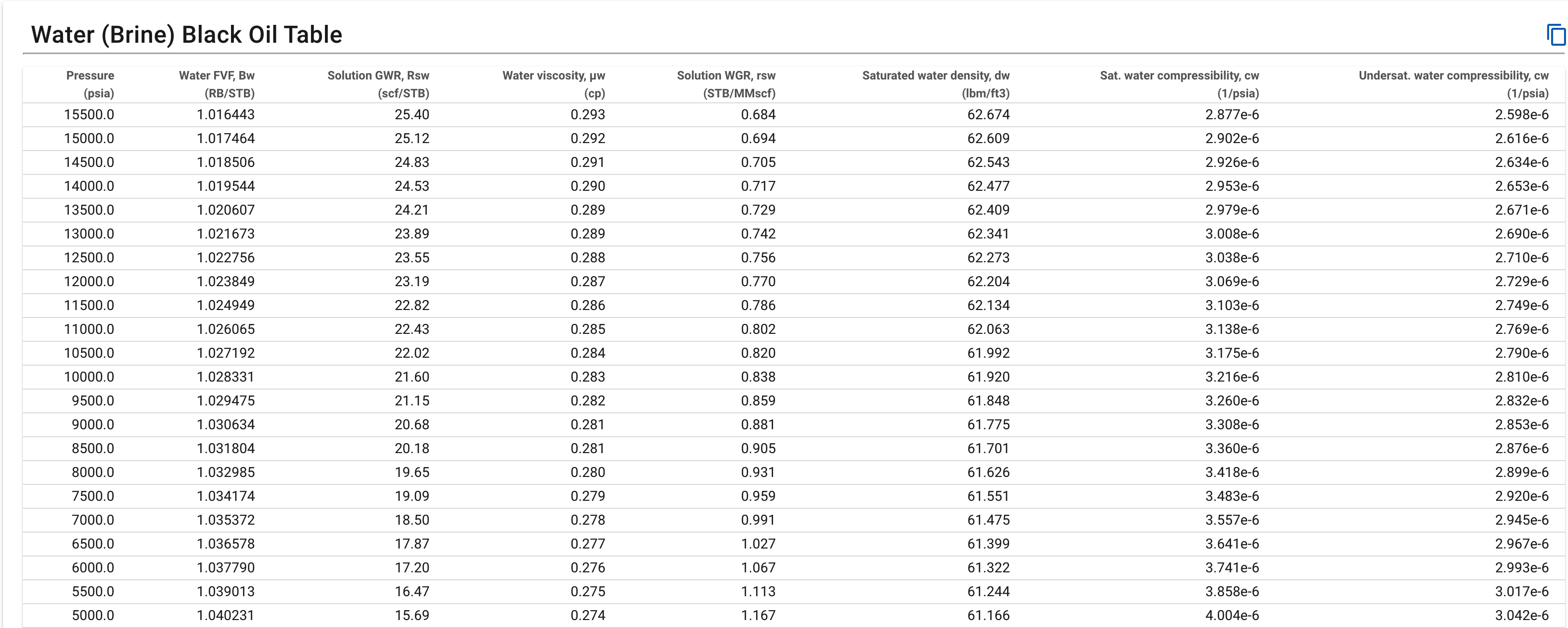Click the Water viscosity column header

coord(553,84)
